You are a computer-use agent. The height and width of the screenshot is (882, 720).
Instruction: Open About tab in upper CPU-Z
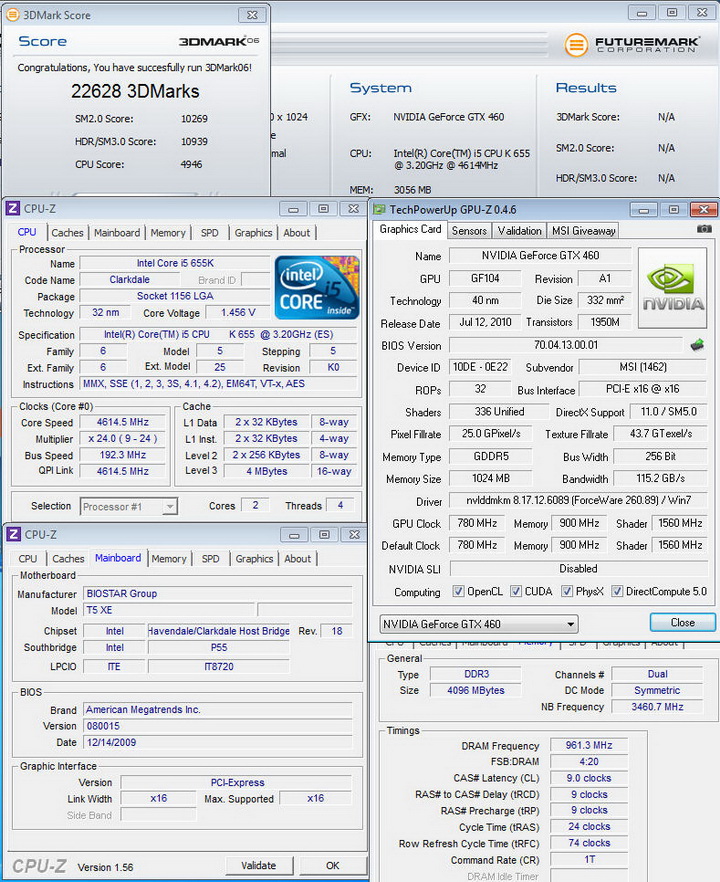click(296, 233)
